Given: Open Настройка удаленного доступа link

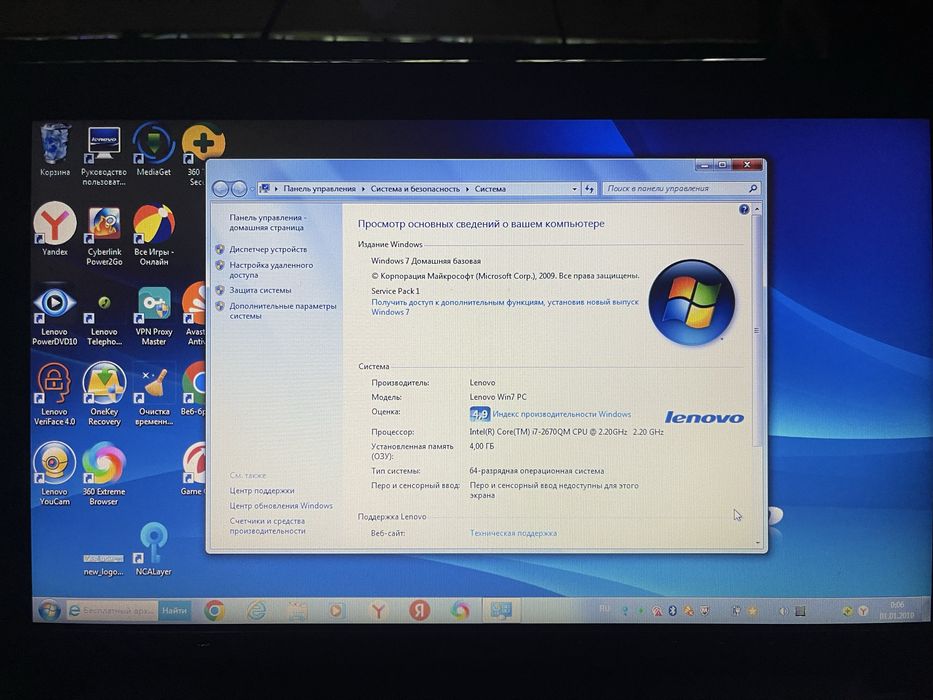Looking at the screenshot, I should [271, 270].
